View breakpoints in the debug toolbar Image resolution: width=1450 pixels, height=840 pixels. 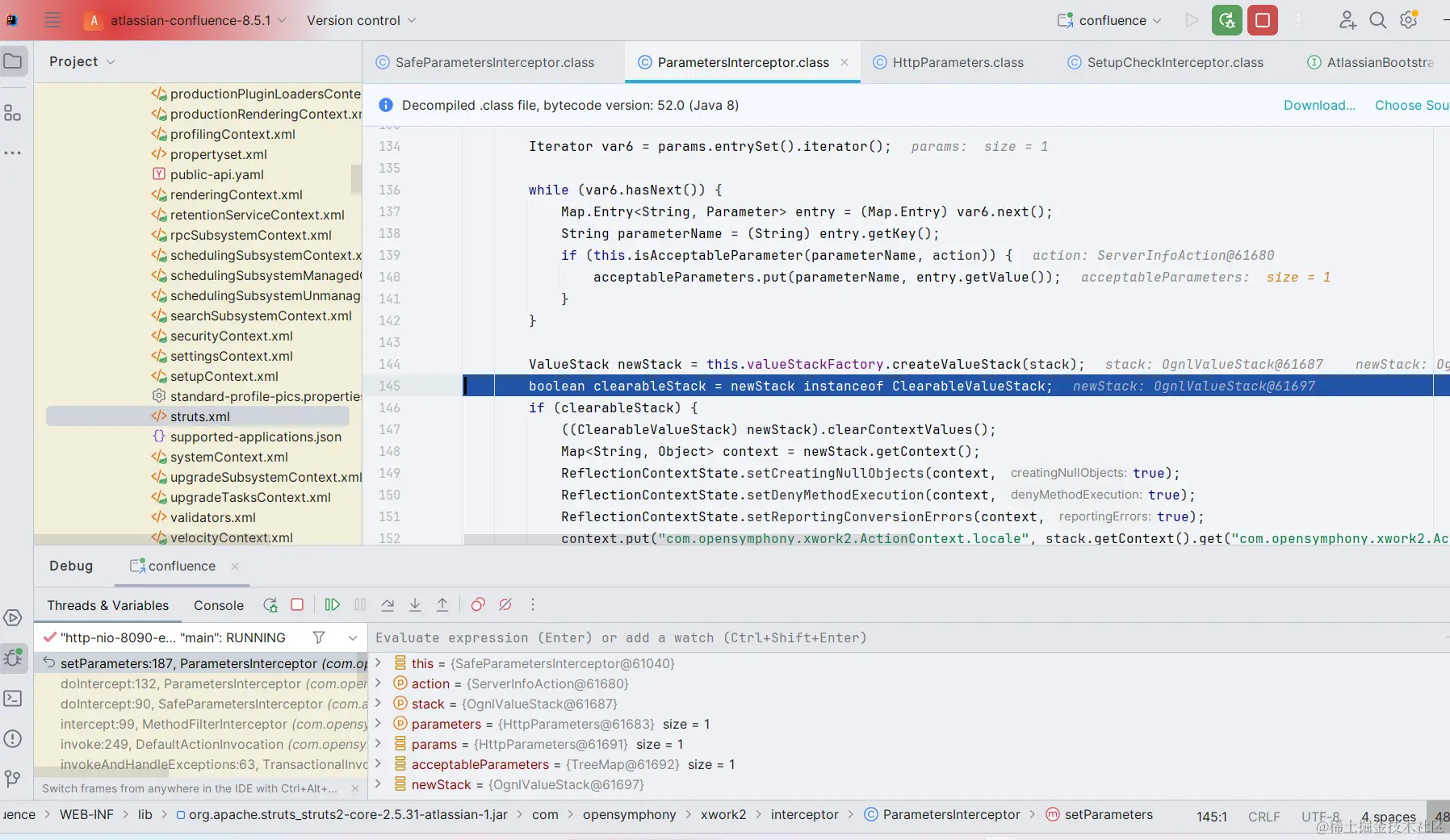point(479,604)
